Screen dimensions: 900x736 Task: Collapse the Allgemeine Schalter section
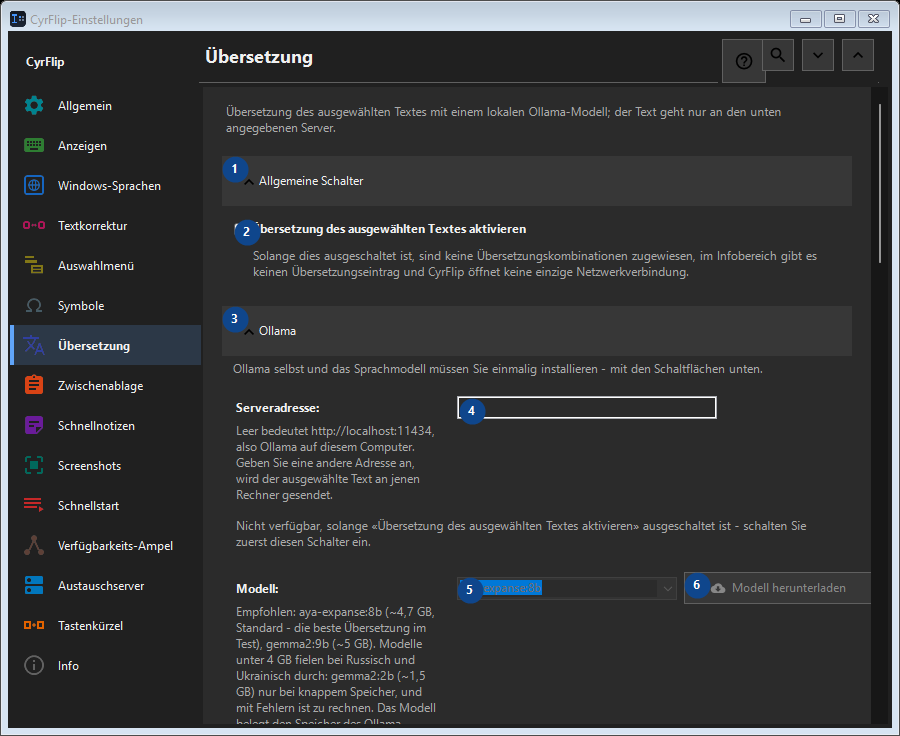click(537, 181)
